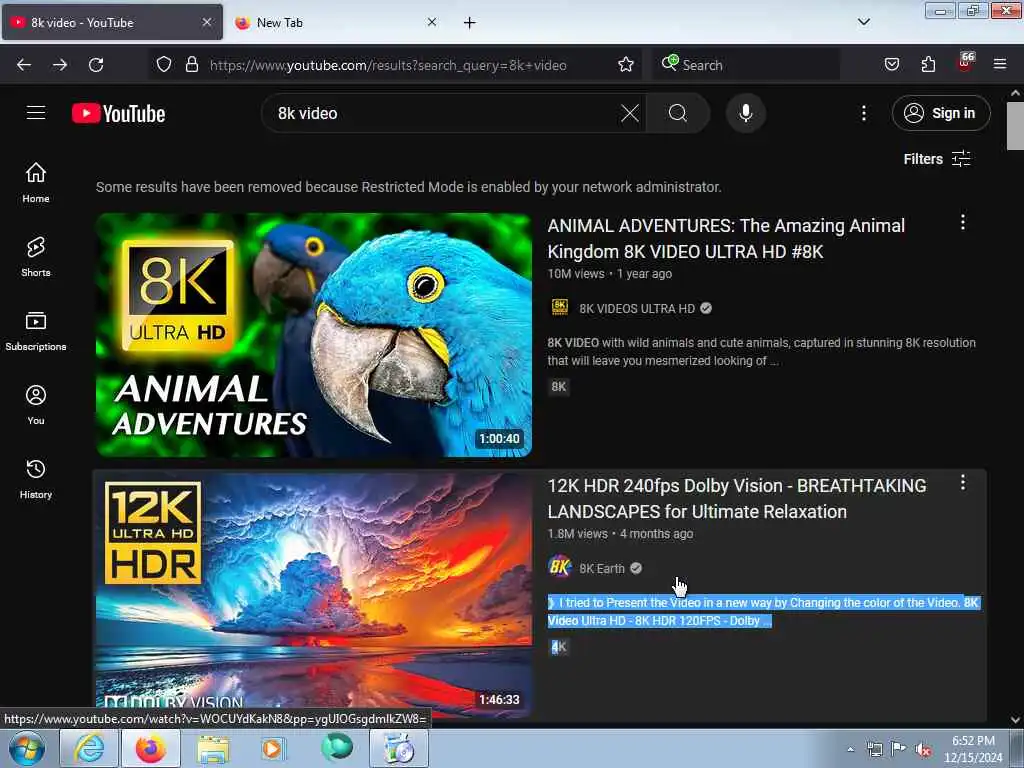This screenshot has width=1024, height=768.
Task: Open Shorts in the sidebar
Action: pos(36,257)
